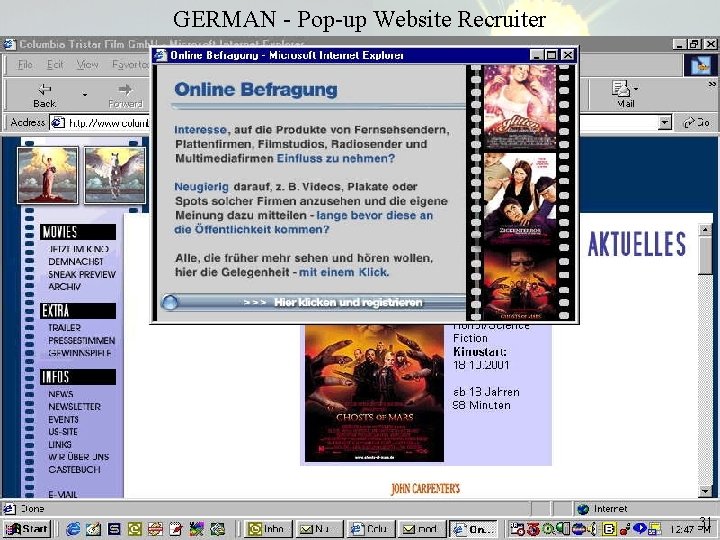Open the MOVIES section header
720x540 pixels.
[78, 232]
